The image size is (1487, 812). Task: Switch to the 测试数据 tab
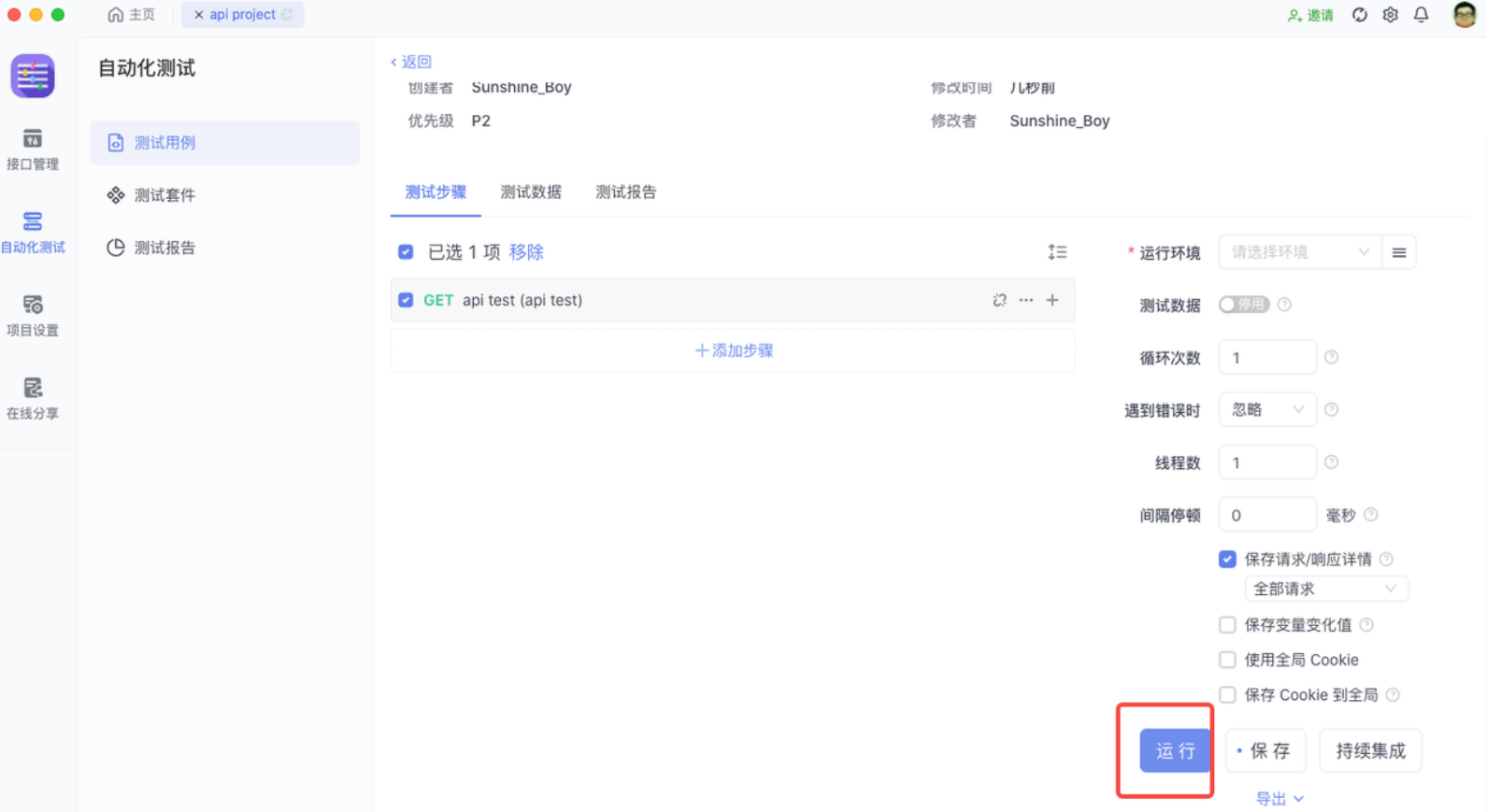(531, 192)
